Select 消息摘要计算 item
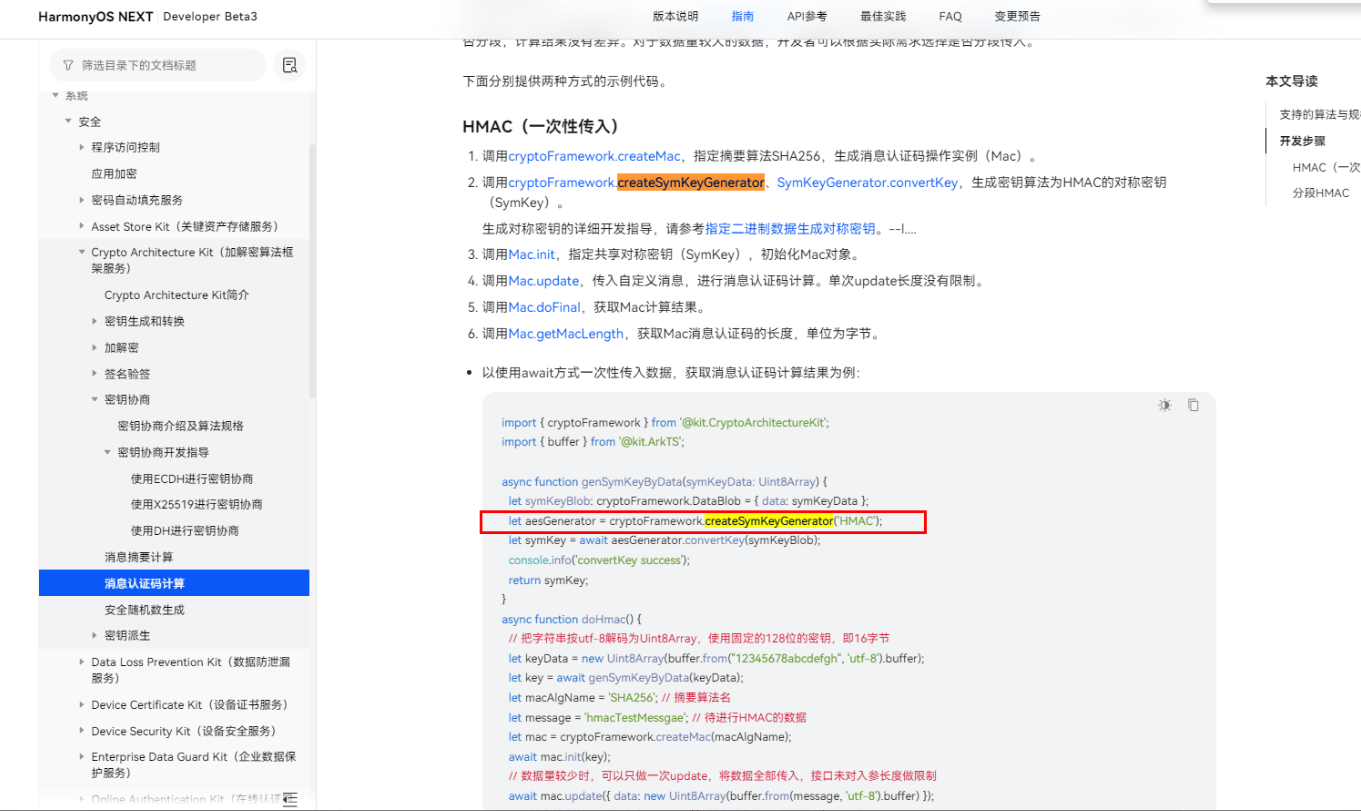Screen dimensions: 1361x811 [x=139, y=556]
